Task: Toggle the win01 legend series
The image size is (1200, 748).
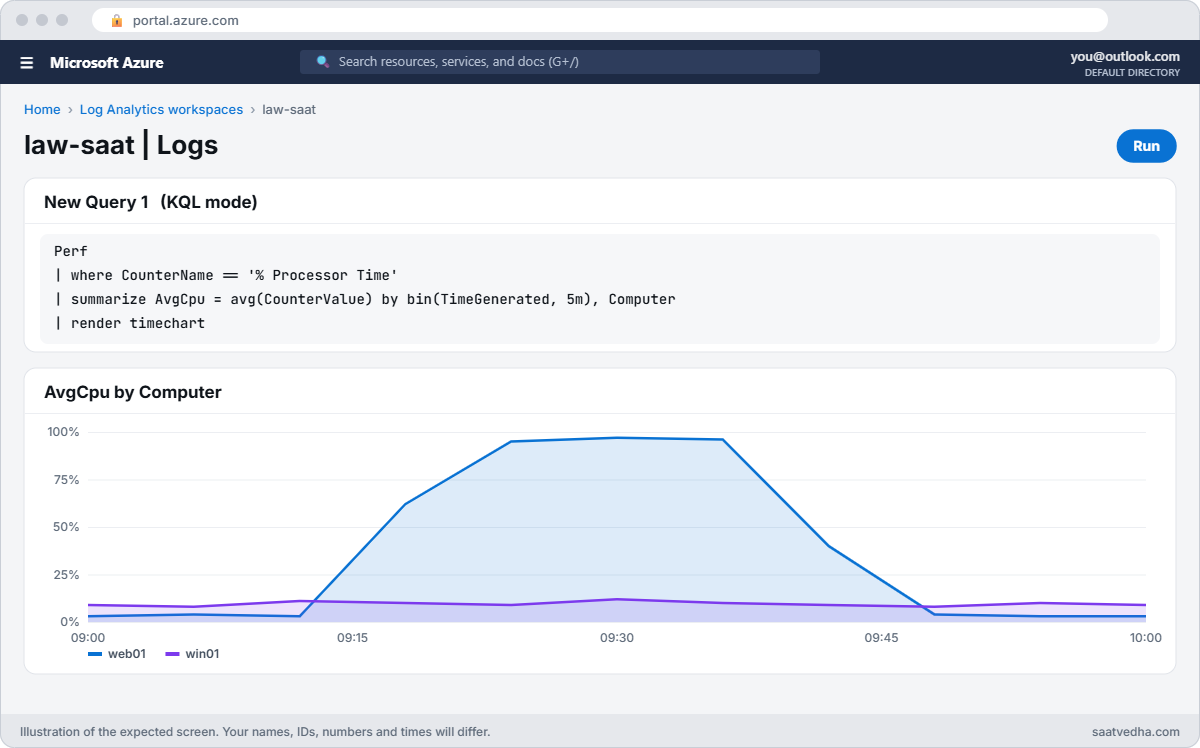Action: 192,654
